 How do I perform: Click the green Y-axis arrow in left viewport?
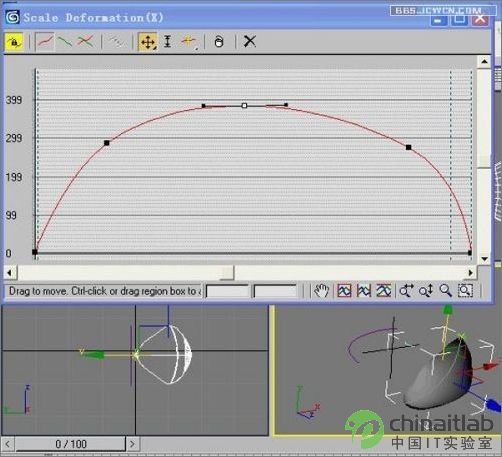click(92, 354)
